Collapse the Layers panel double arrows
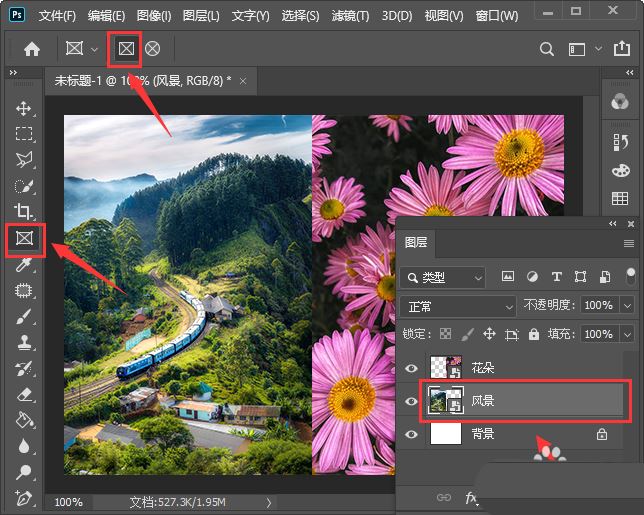This screenshot has width=644, height=515. point(613,223)
